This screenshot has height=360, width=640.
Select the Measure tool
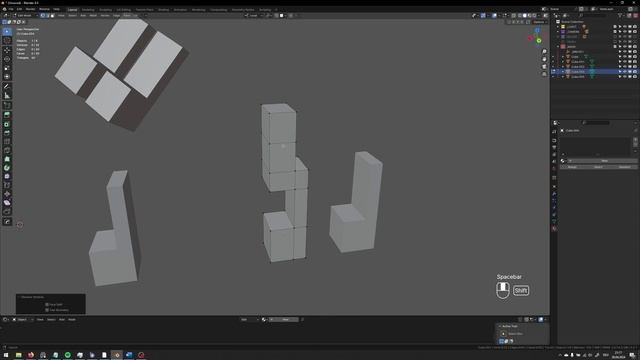(7, 96)
